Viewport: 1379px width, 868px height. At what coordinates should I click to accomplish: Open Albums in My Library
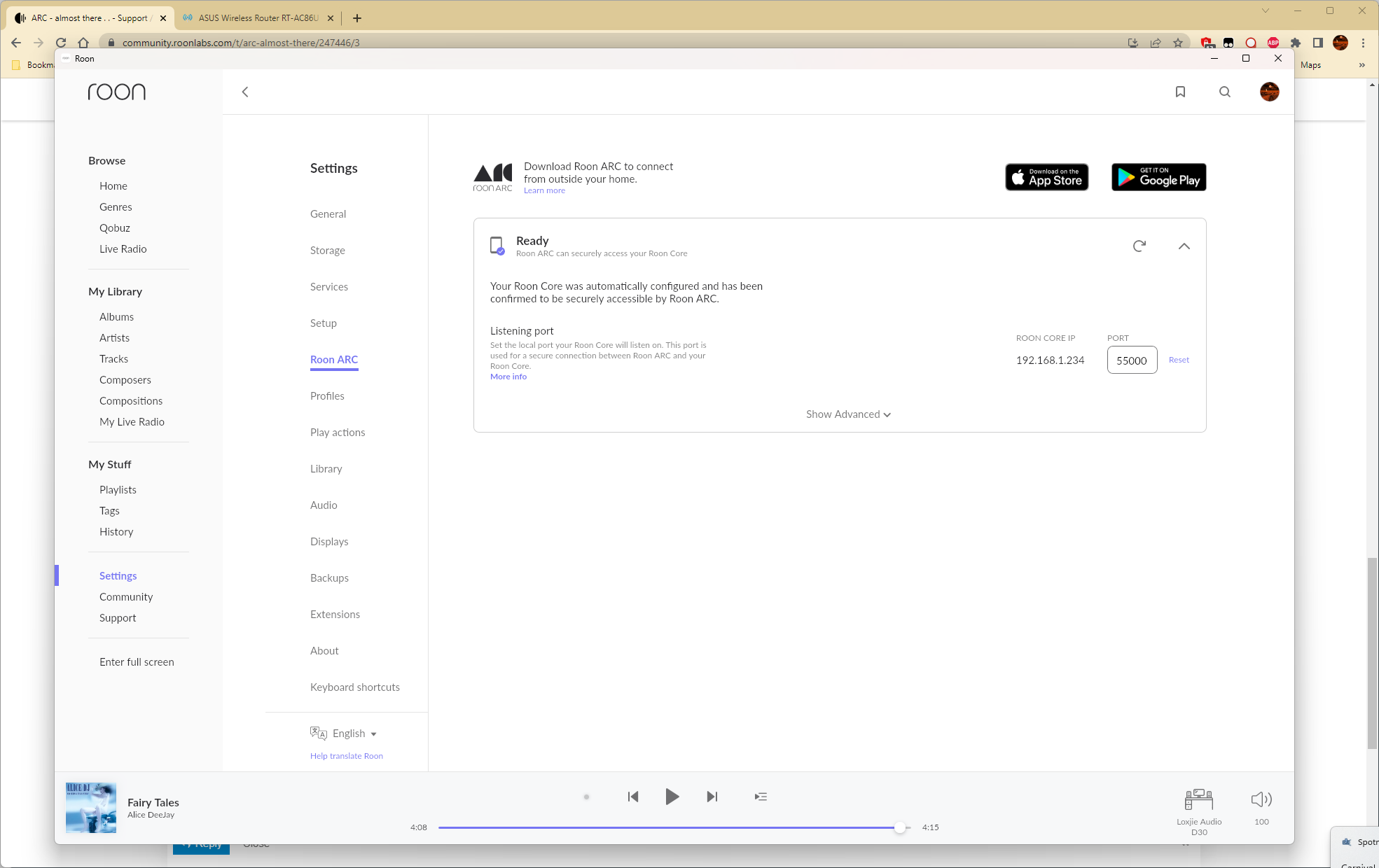(116, 317)
